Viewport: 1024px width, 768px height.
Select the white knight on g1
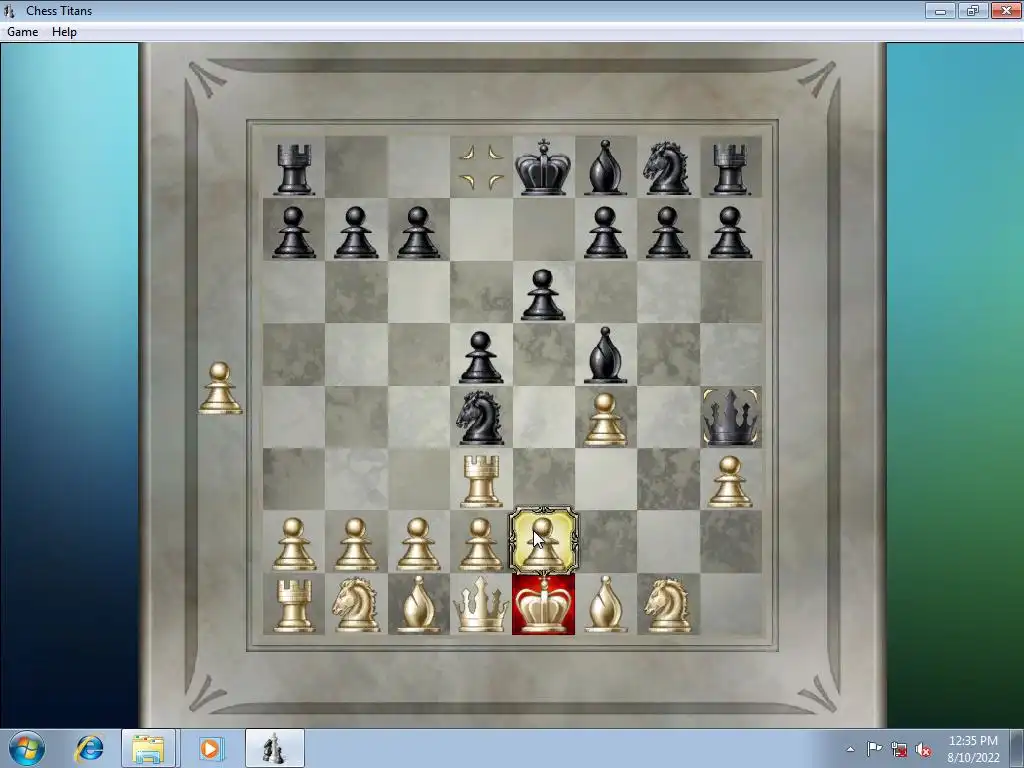[x=667, y=605]
